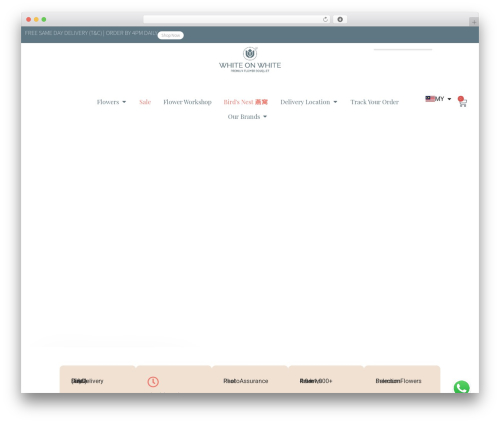
Task: Expand the Our Brands menu
Action: click(x=247, y=117)
